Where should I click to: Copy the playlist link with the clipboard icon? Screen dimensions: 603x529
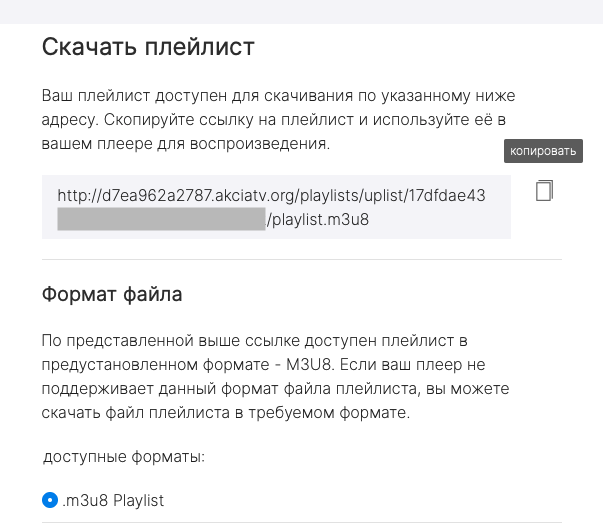tap(544, 190)
